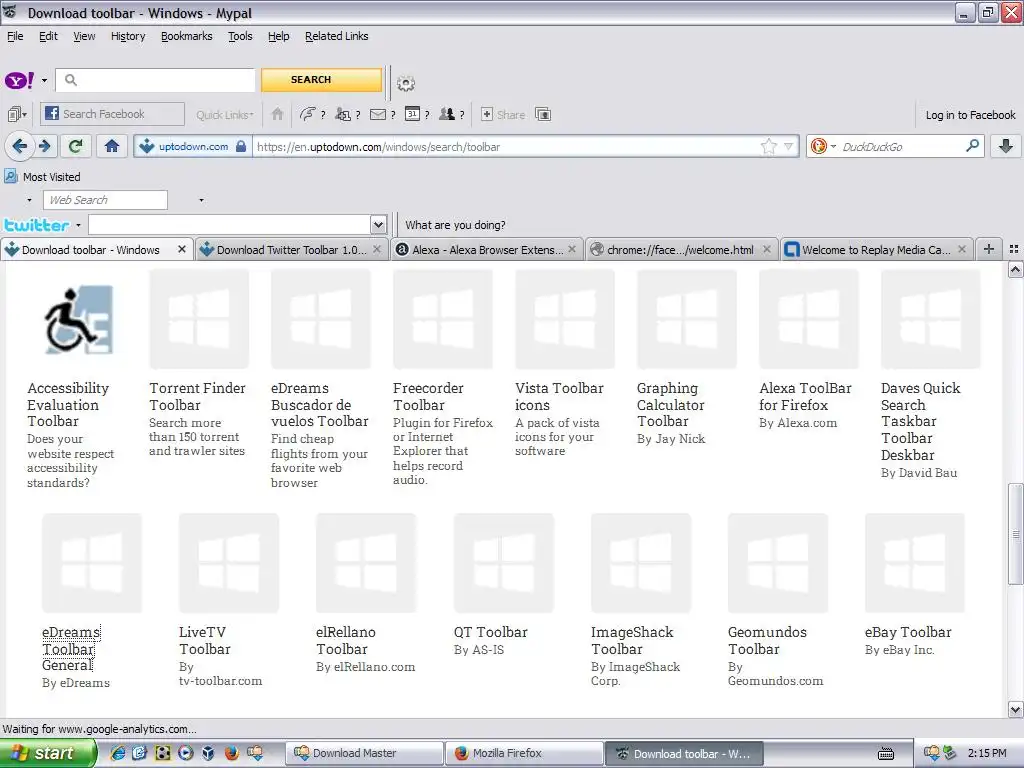The height and width of the screenshot is (768, 1024).
Task: Reload the current page
Action: (75, 146)
